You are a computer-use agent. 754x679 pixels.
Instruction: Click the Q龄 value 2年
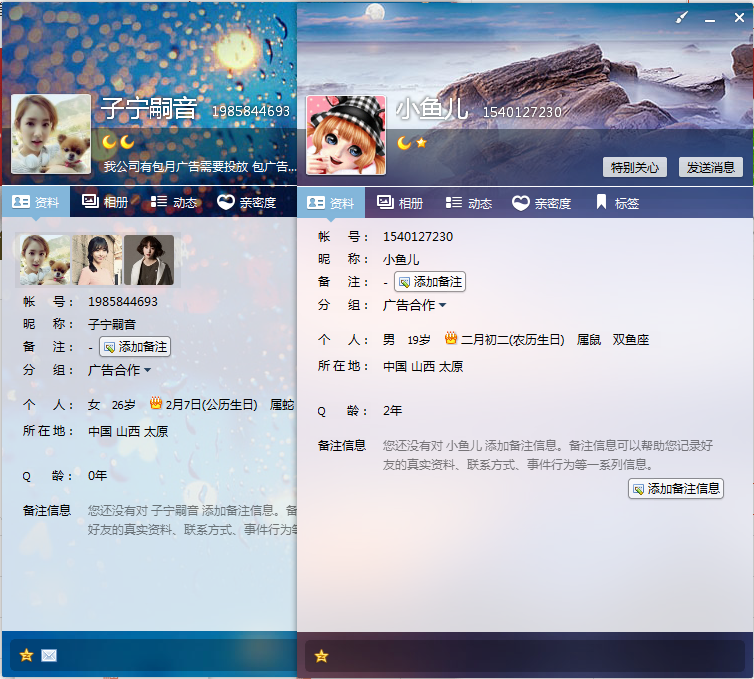point(392,411)
